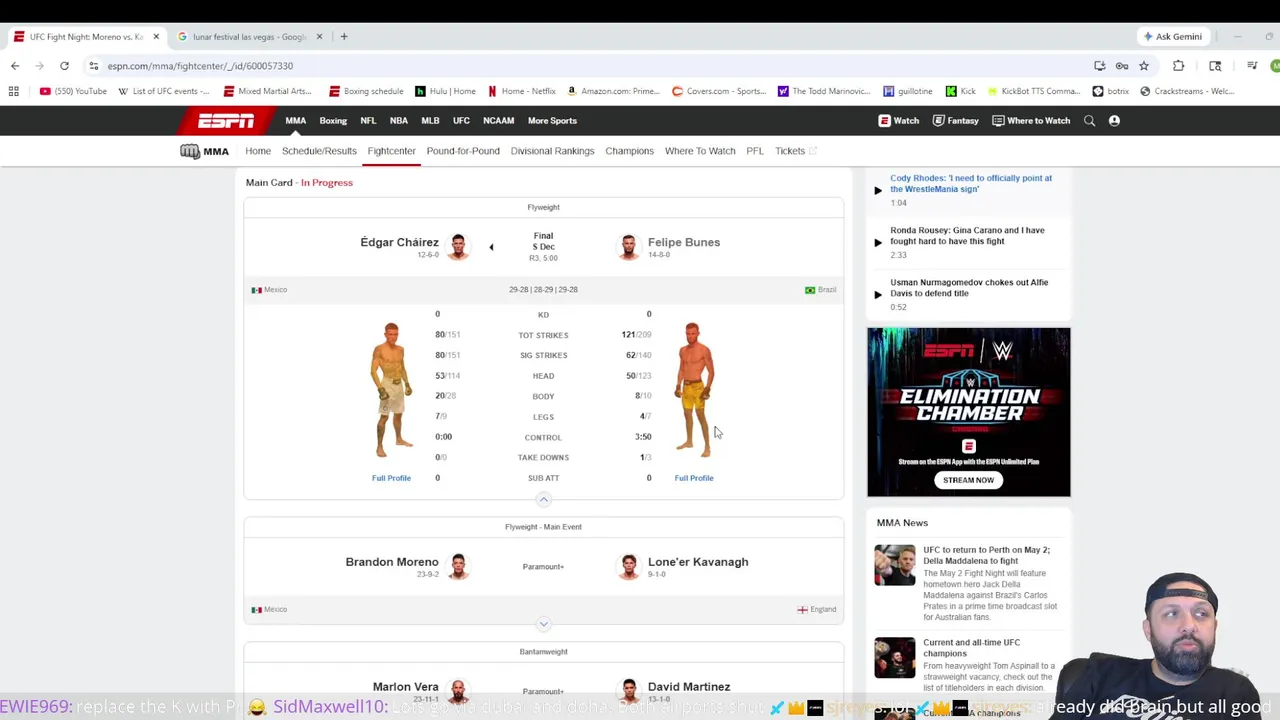Open the Kick bookmark
Screen dimensions: 1280x720
pyautogui.click(x=961, y=91)
